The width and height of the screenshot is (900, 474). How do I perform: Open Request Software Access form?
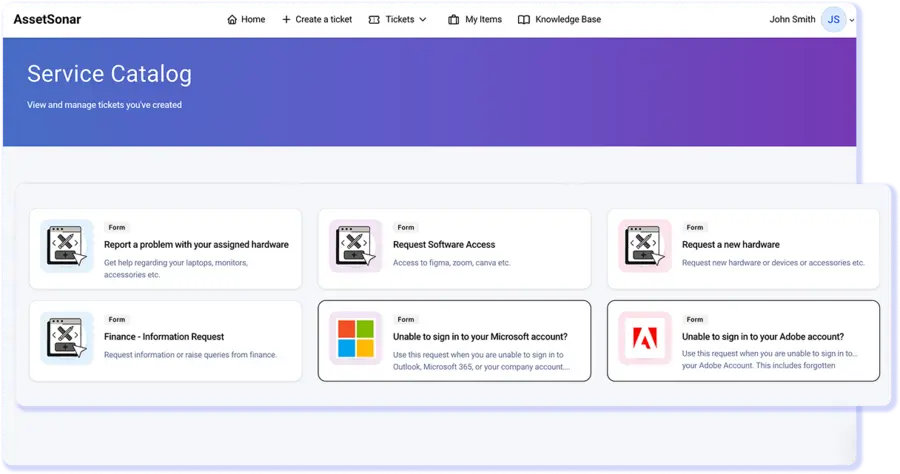click(x=444, y=244)
